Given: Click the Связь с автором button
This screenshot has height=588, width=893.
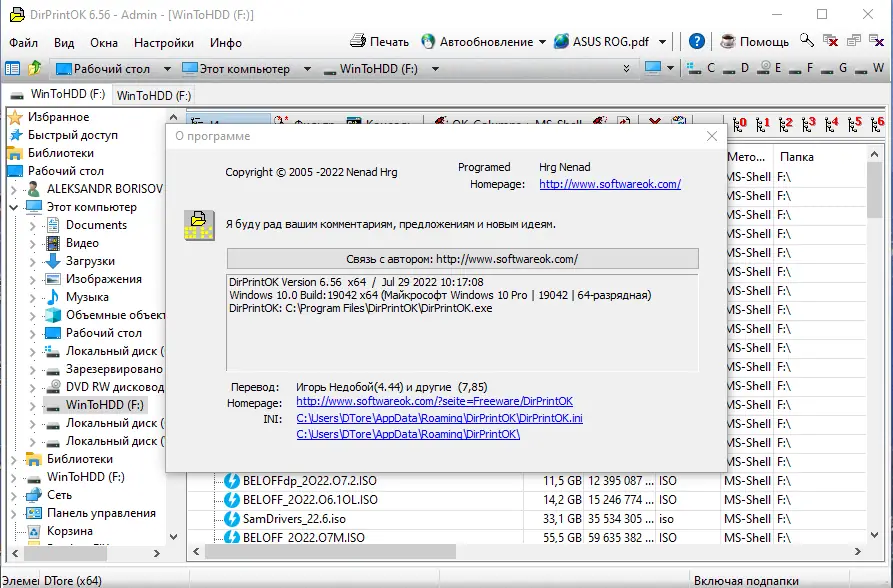Looking at the screenshot, I should pyautogui.click(x=462, y=259).
